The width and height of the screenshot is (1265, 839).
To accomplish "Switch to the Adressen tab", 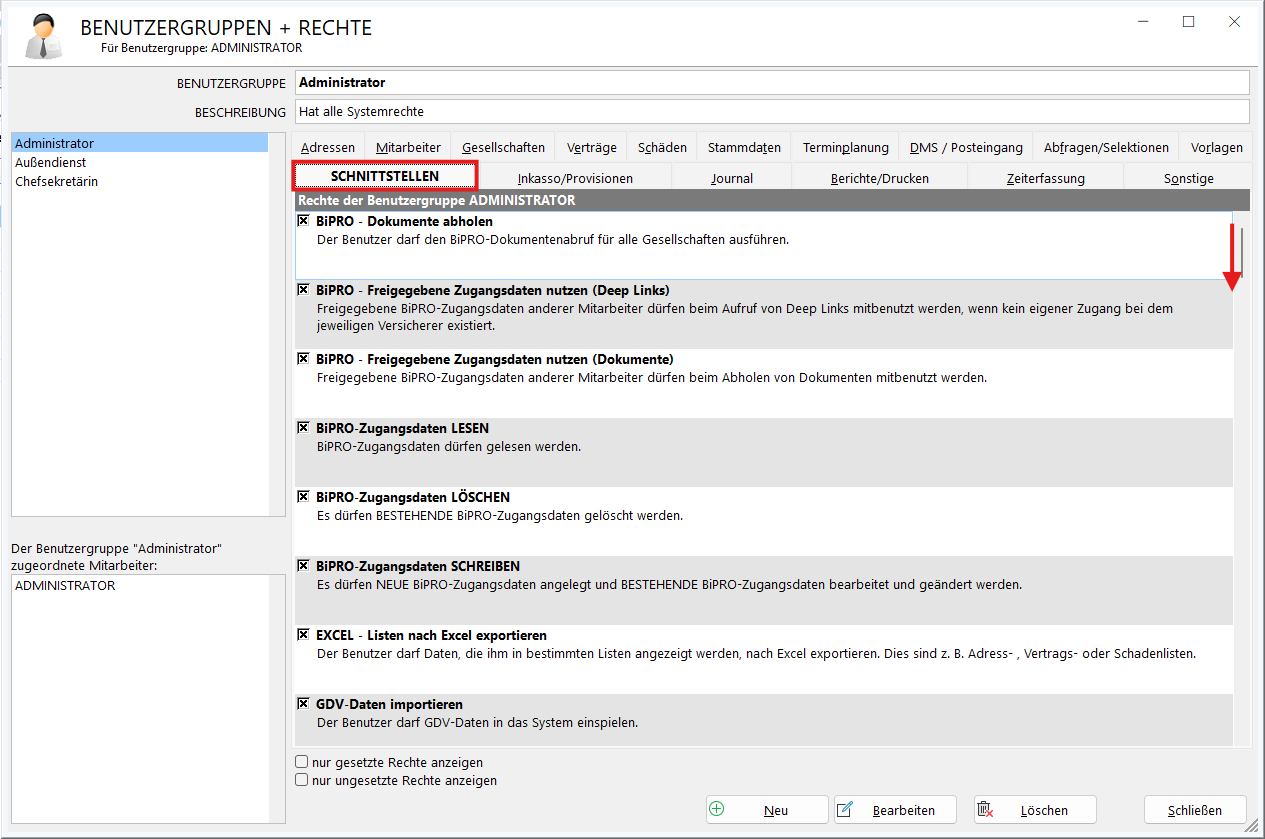I will [327, 148].
